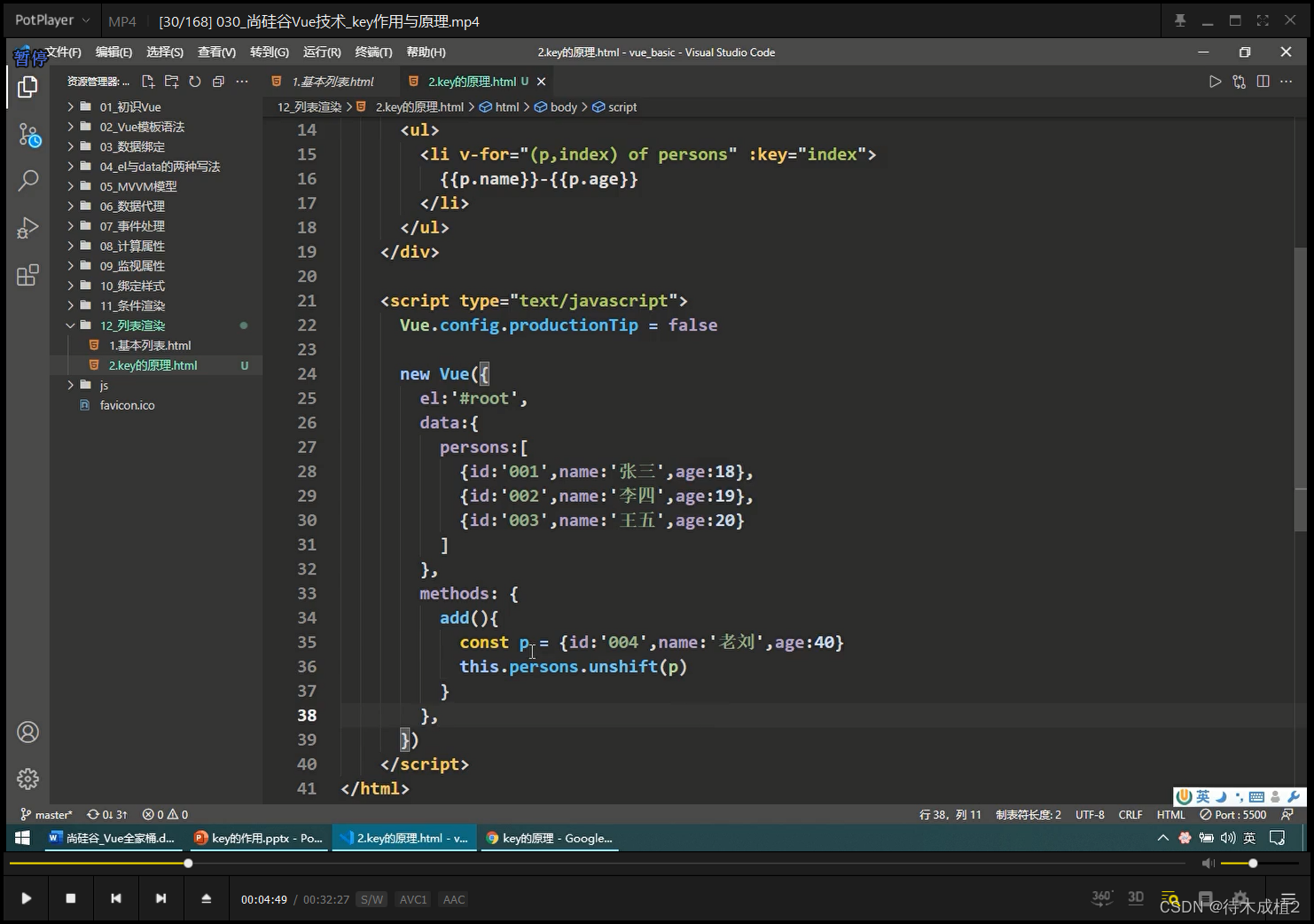
Task: Run the file with editor play icon
Action: coord(1215,82)
